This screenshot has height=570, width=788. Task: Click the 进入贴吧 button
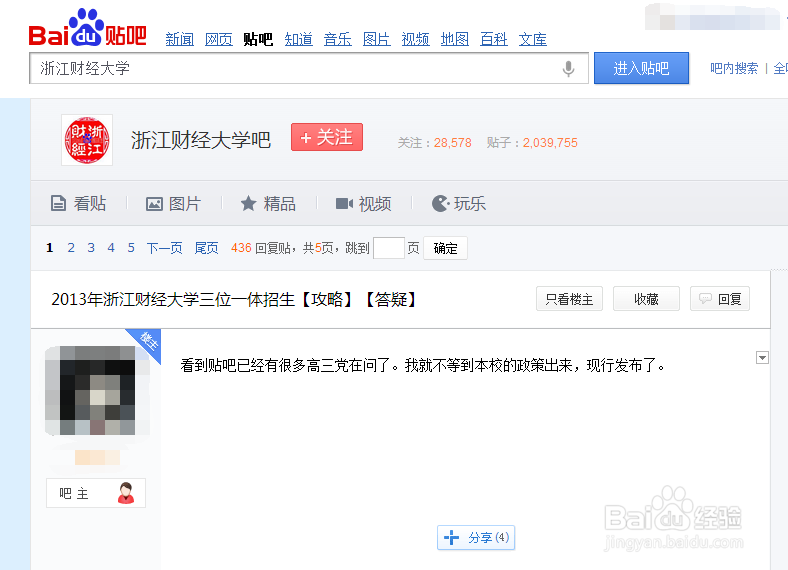tap(641, 68)
